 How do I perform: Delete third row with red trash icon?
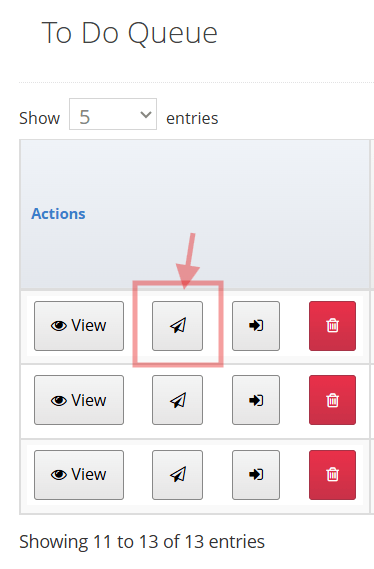point(332,475)
